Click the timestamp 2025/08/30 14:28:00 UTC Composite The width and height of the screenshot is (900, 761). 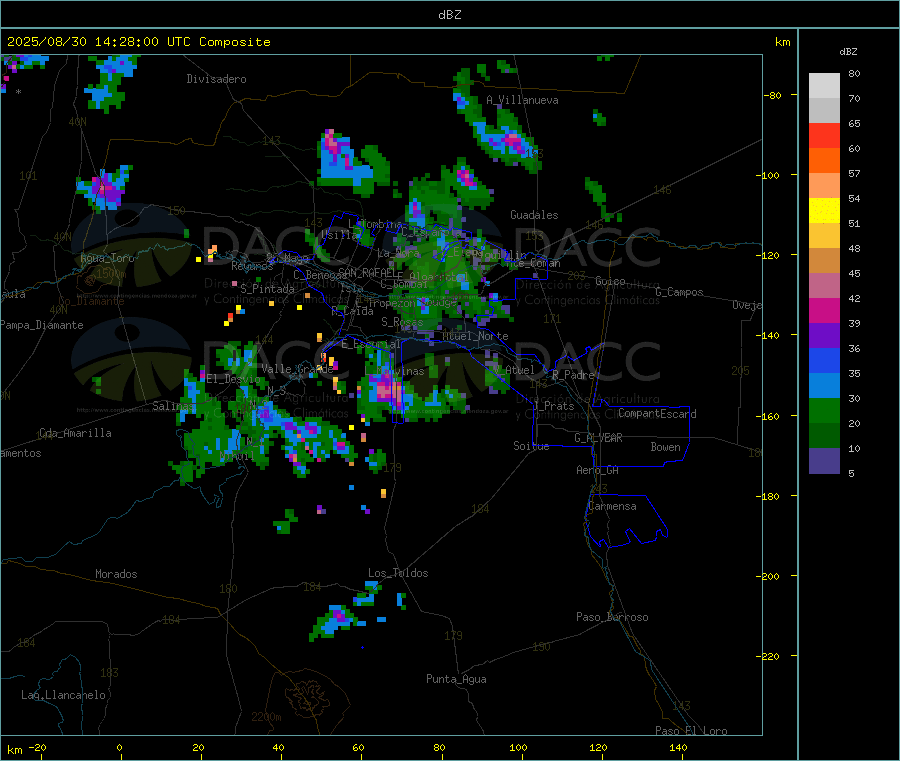[138, 42]
